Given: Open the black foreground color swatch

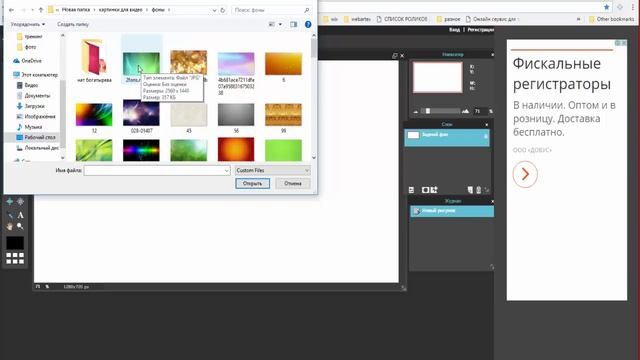Looking at the screenshot, I should 15,242.
